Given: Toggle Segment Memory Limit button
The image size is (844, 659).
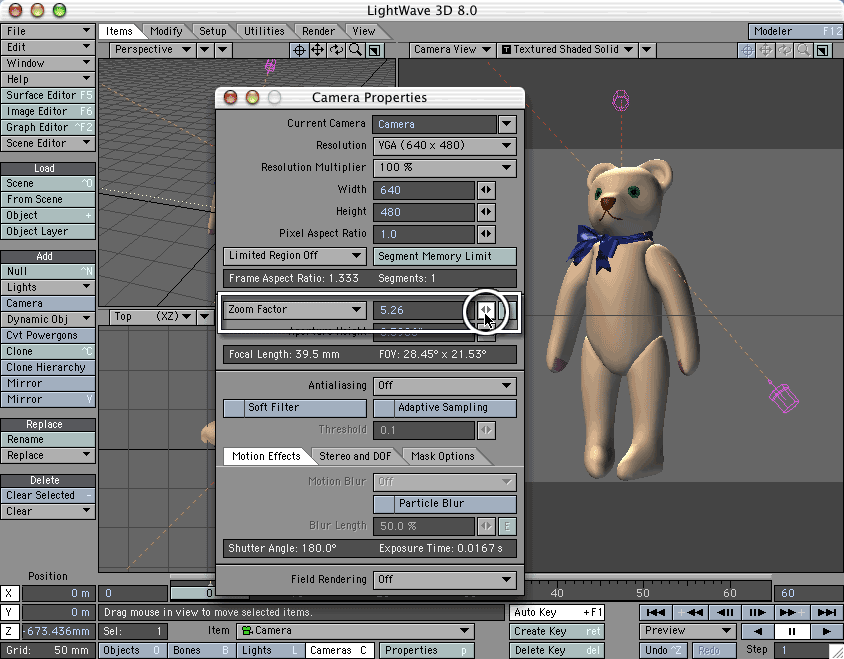Looking at the screenshot, I should pos(445,256).
